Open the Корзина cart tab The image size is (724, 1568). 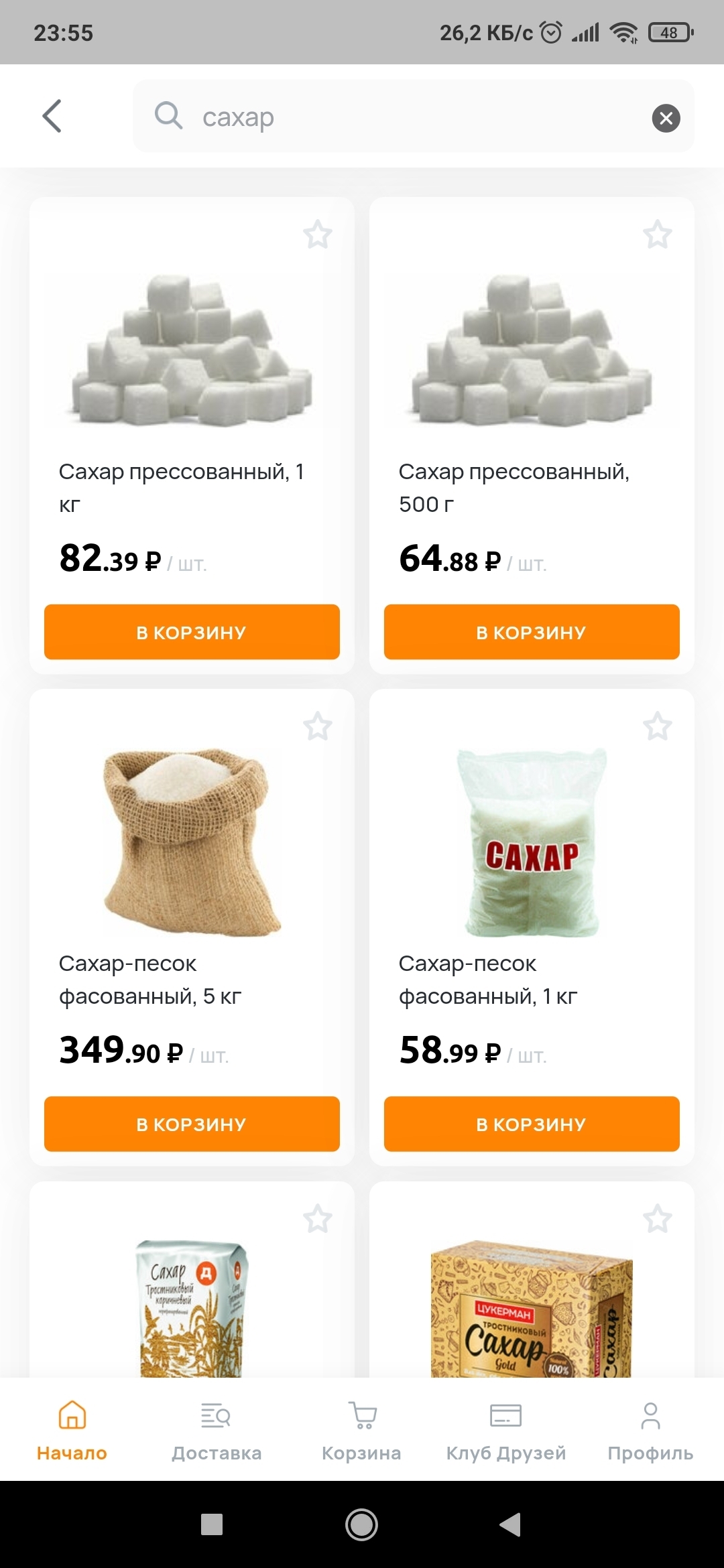361,1430
